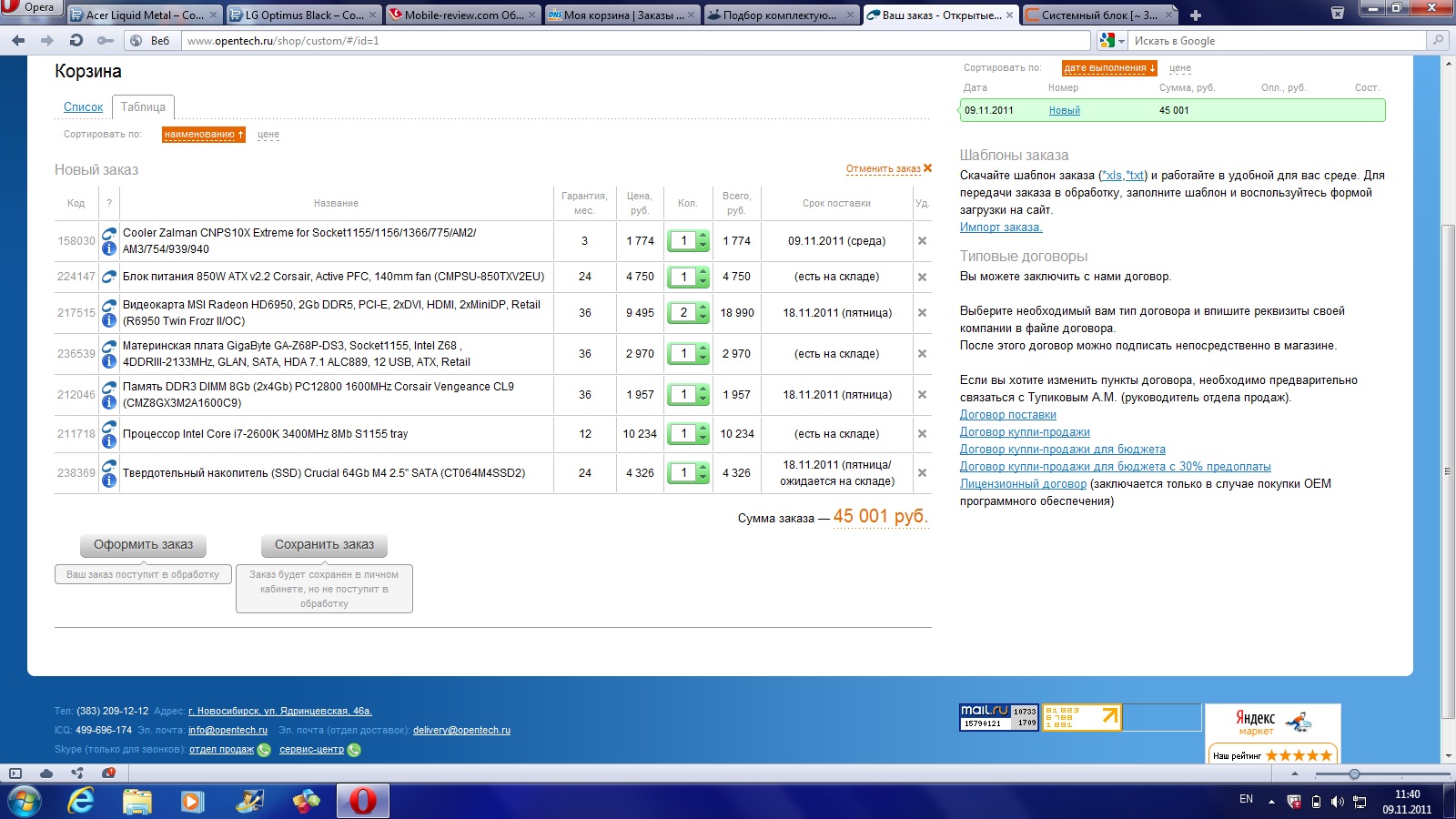Click the address bar URL field
This screenshot has width=1456, height=819.
[x=635, y=41]
